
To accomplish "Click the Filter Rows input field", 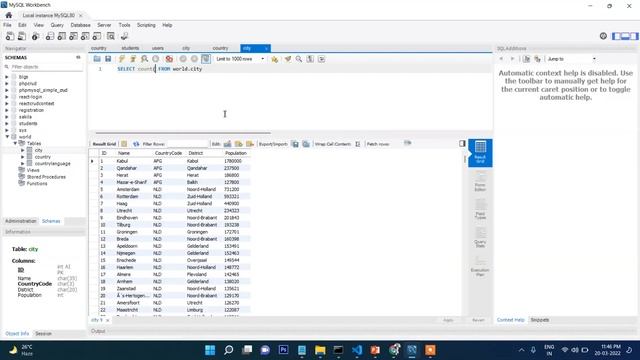I will pos(188,144).
